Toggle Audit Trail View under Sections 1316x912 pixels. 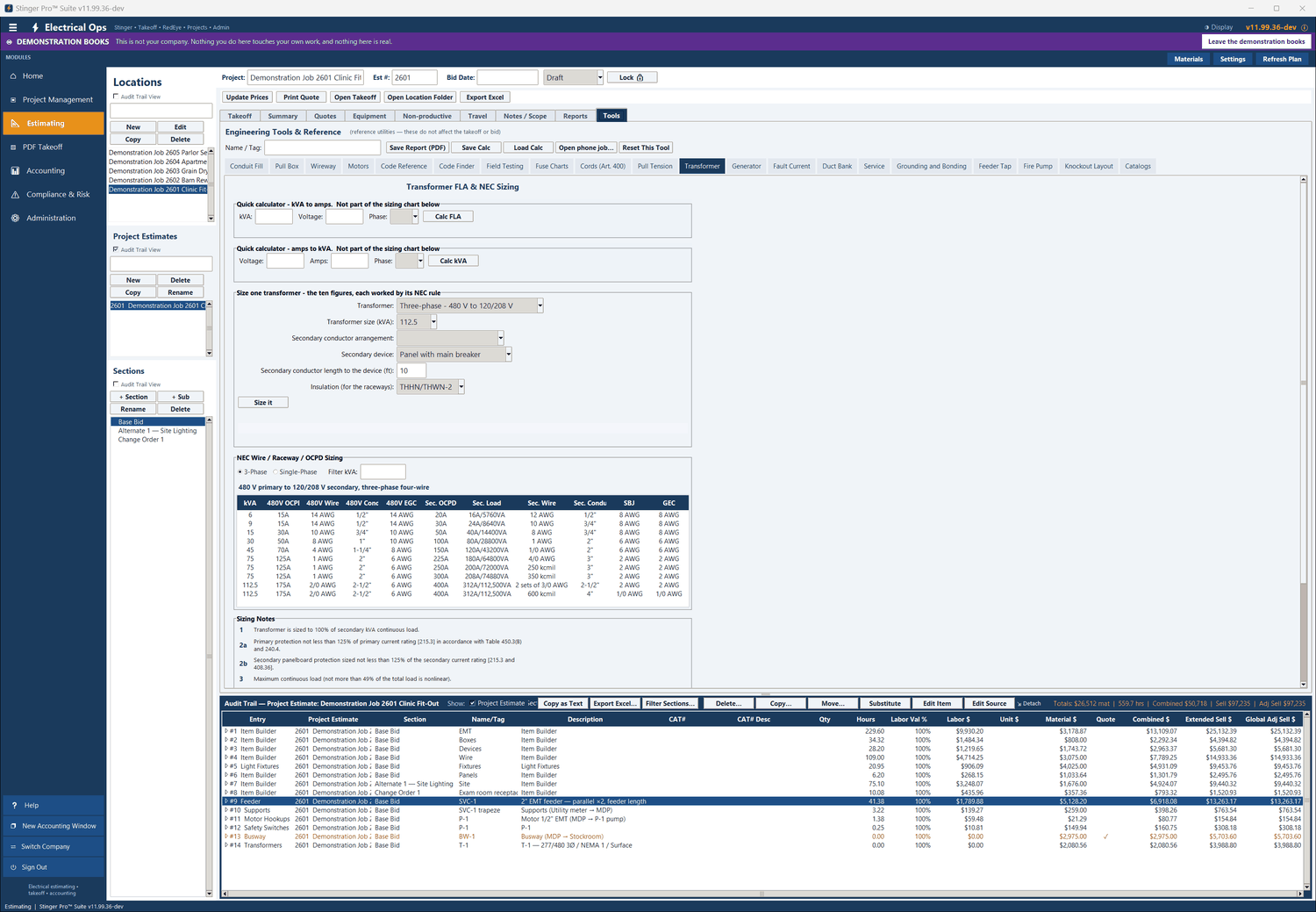coord(116,384)
